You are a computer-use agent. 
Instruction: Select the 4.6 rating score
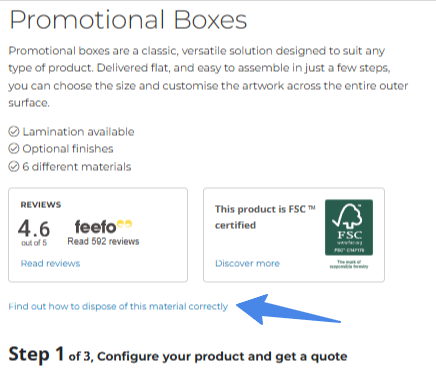tap(34, 229)
